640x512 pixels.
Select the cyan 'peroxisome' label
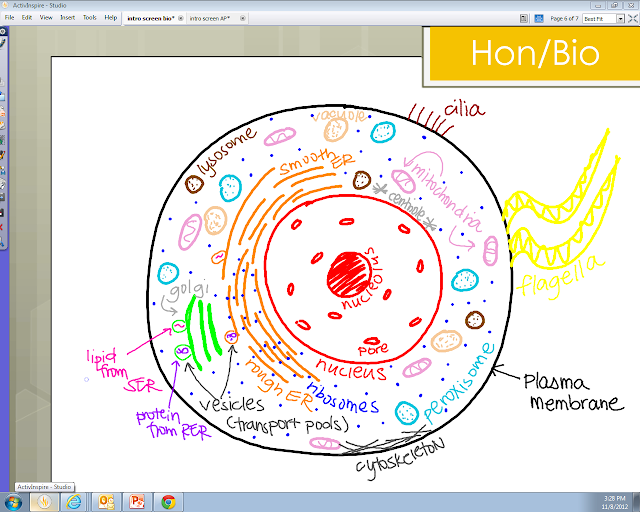click(458, 383)
